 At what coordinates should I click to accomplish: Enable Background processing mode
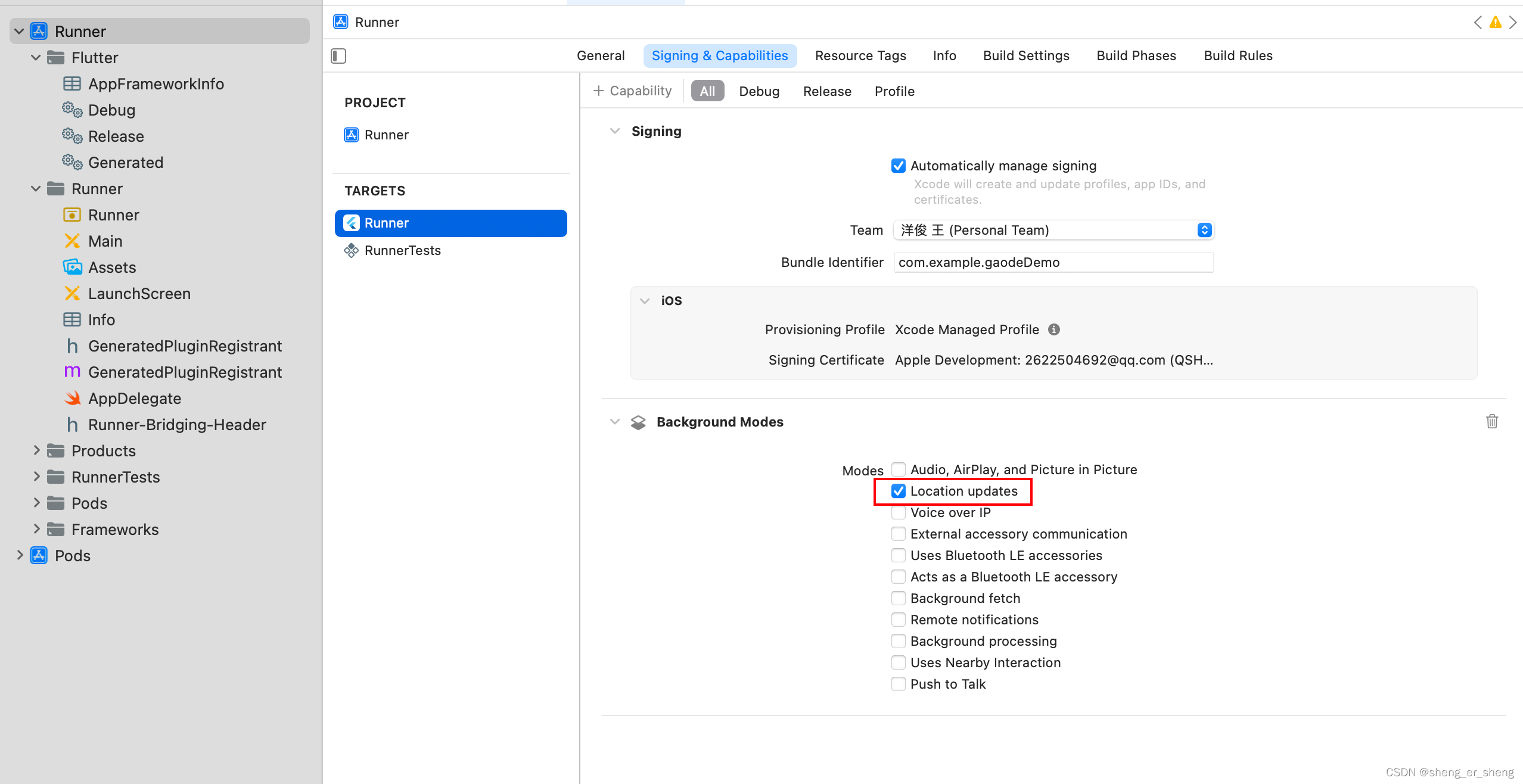pos(899,641)
